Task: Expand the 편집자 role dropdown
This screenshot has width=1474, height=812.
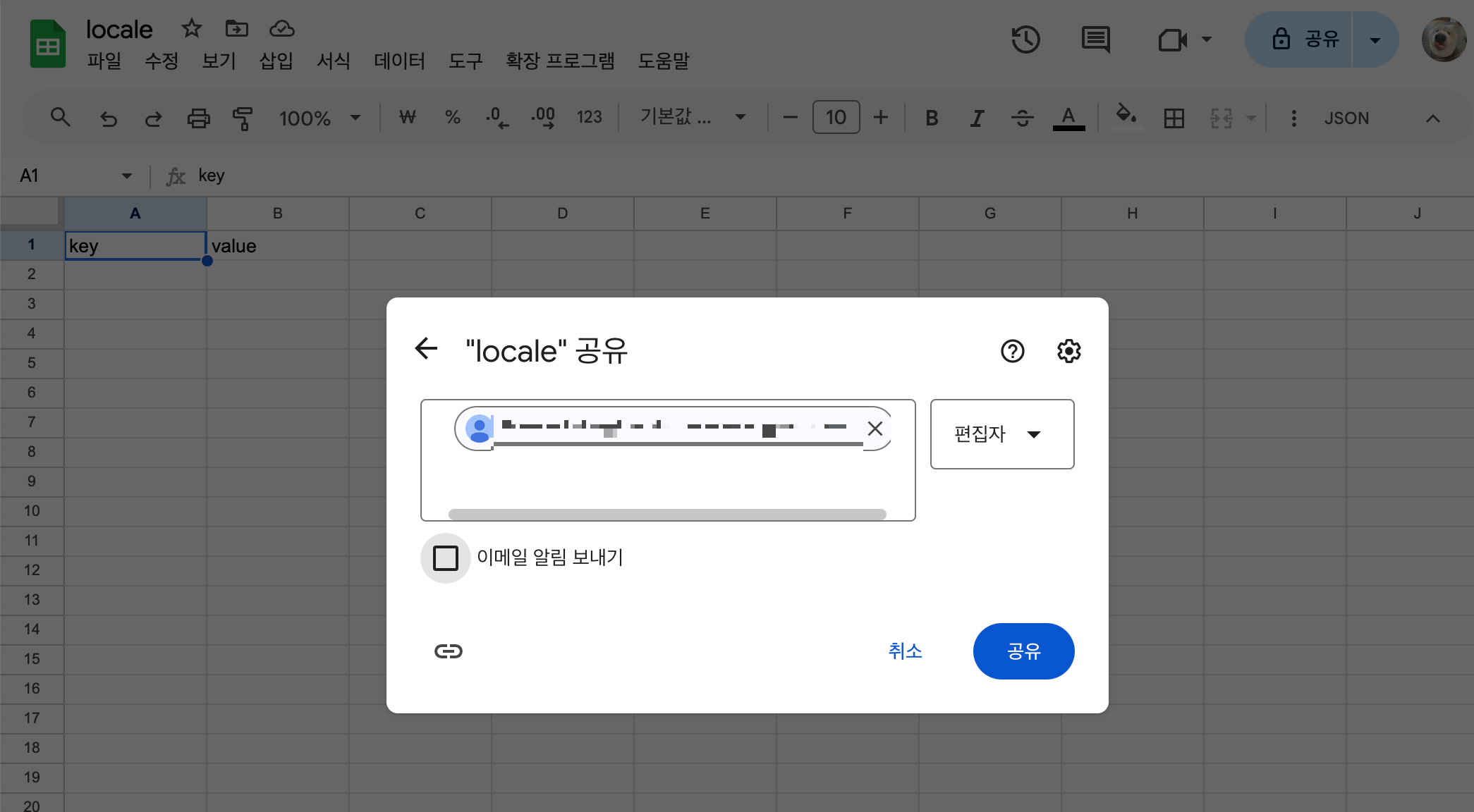Action: pos(1001,434)
